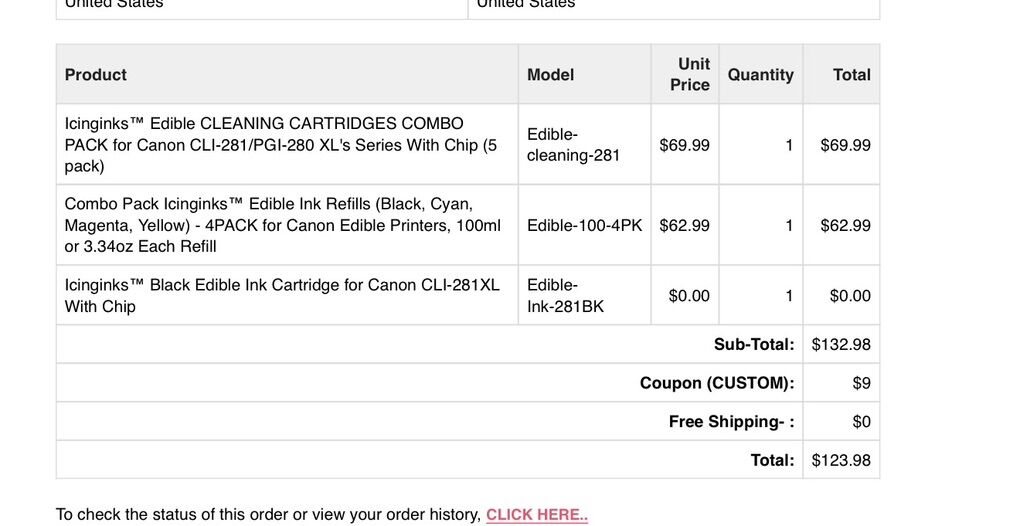Open the CLICK HERE order history link
This screenshot has height=526, width=1020.
[536, 515]
